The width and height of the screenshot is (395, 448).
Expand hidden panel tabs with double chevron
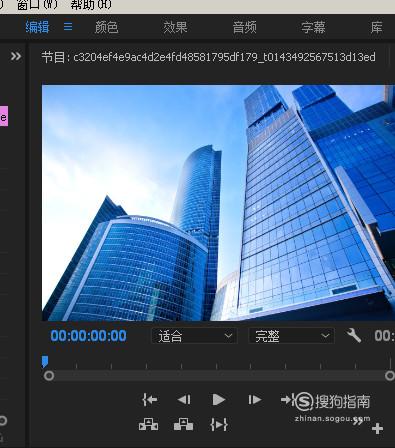pyautogui.click(x=16, y=56)
